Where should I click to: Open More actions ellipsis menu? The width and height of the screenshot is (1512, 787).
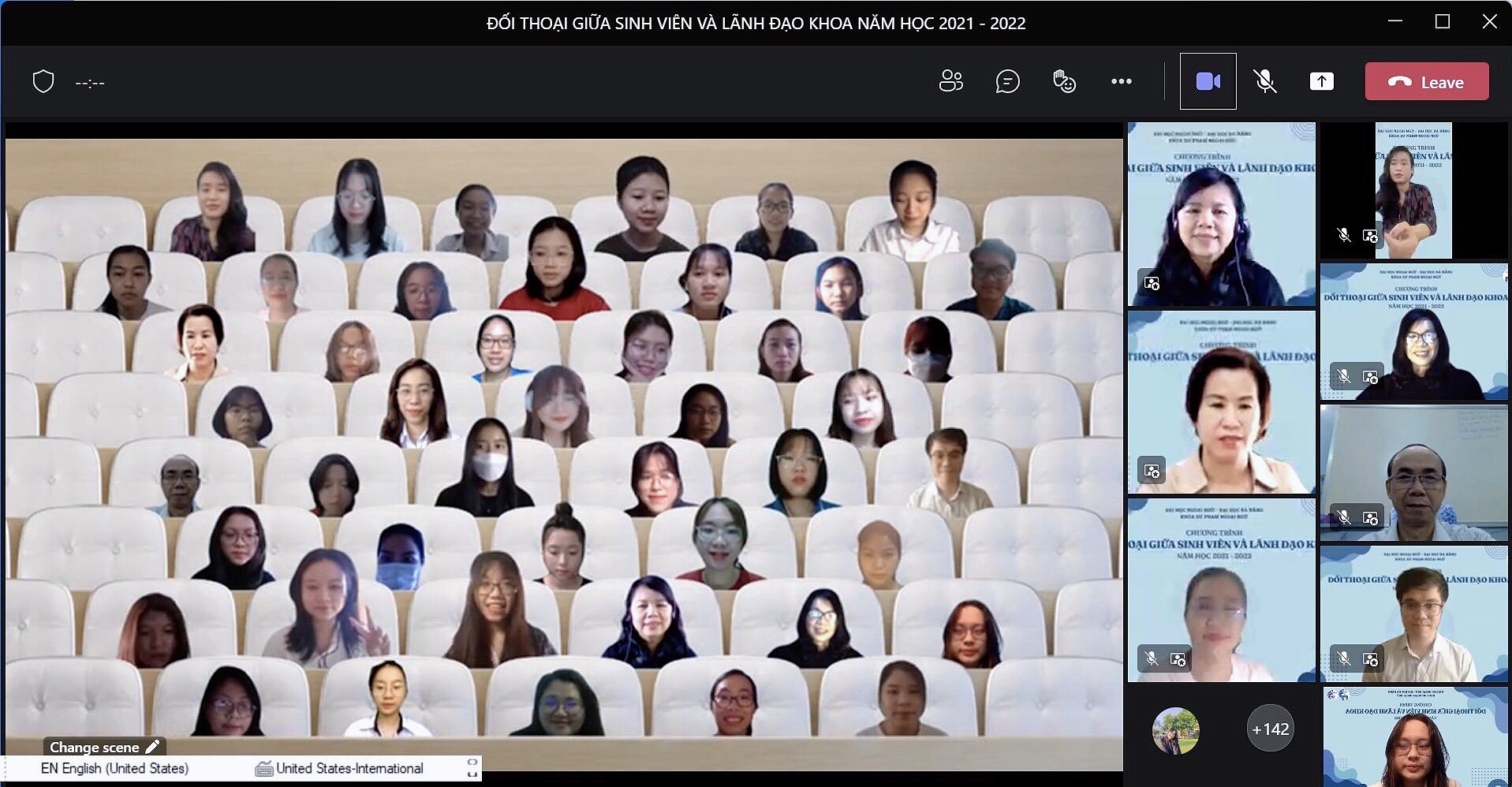pos(1121,81)
